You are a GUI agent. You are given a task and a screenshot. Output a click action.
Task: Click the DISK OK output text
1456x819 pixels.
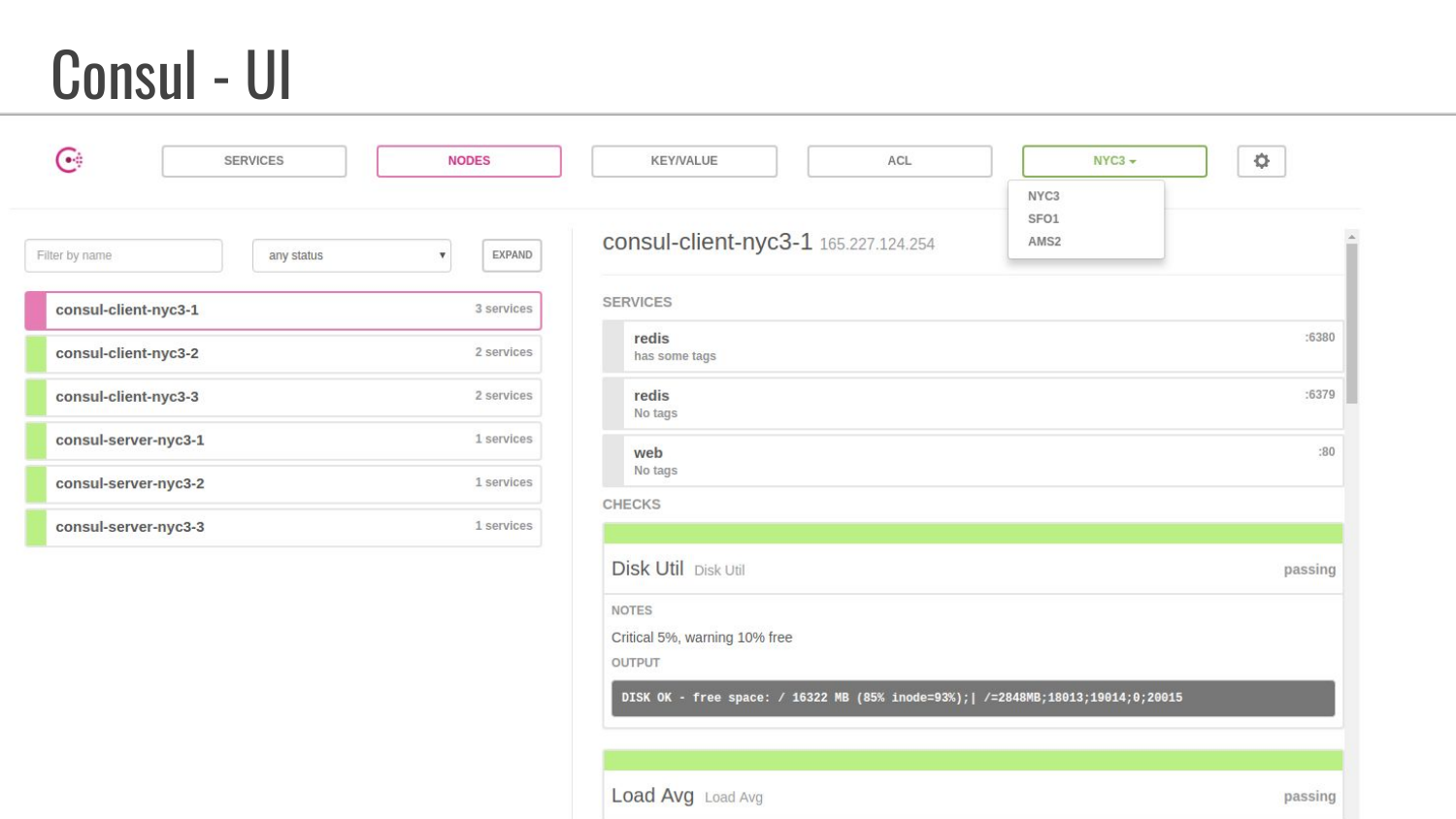[902, 698]
